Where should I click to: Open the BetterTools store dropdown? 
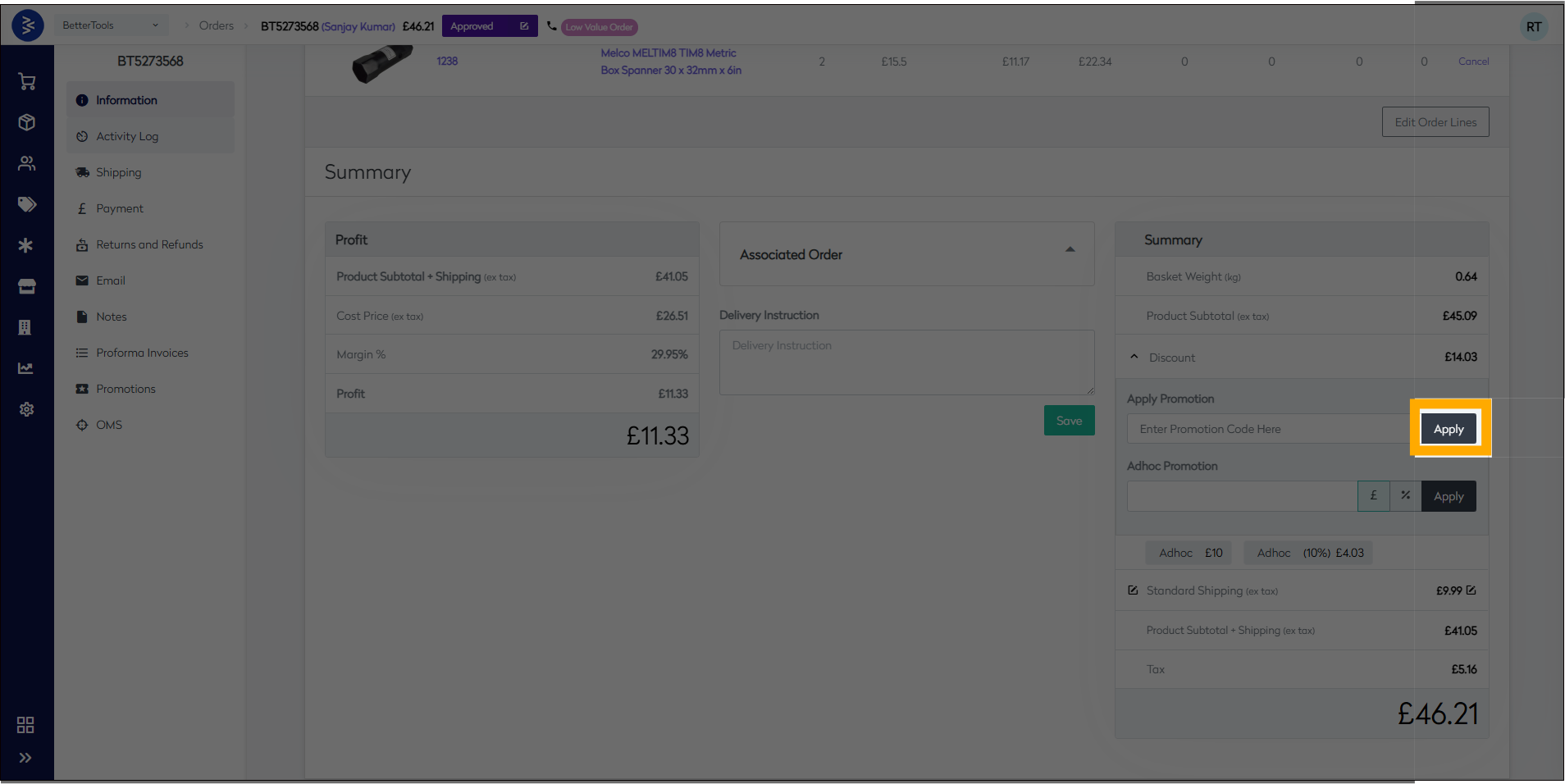(x=111, y=25)
